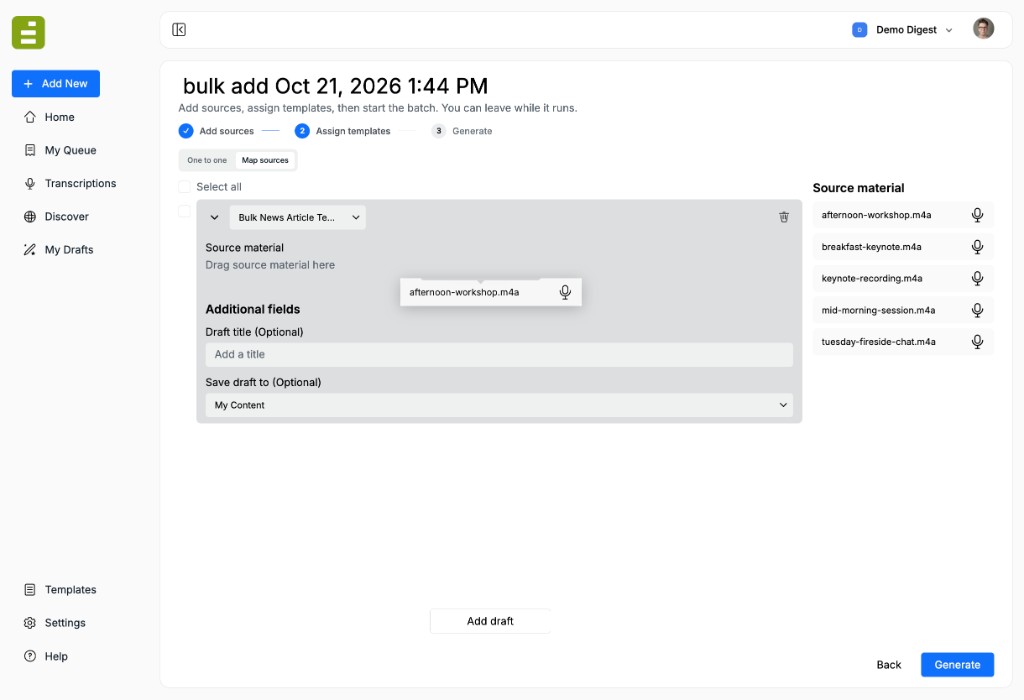Click the step 2 circle for Assign templates

point(302,131)
